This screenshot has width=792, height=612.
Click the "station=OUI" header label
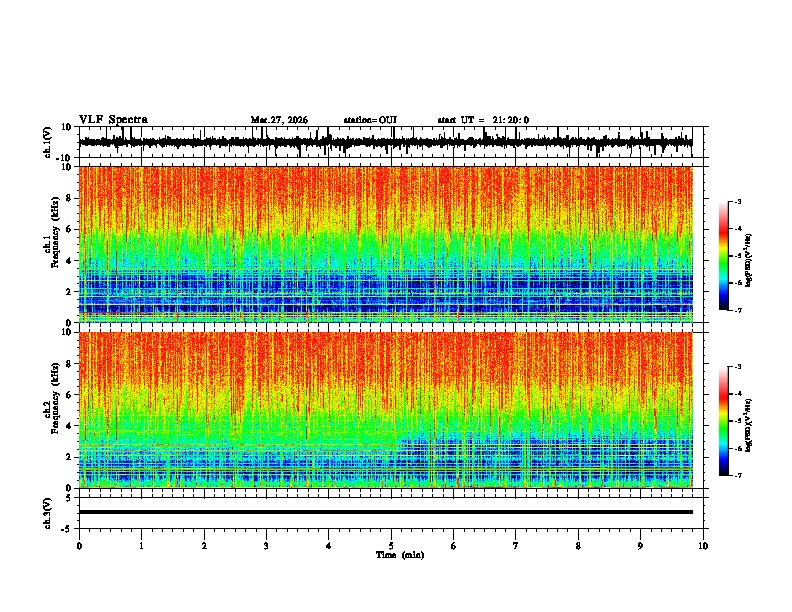[370, 120]
